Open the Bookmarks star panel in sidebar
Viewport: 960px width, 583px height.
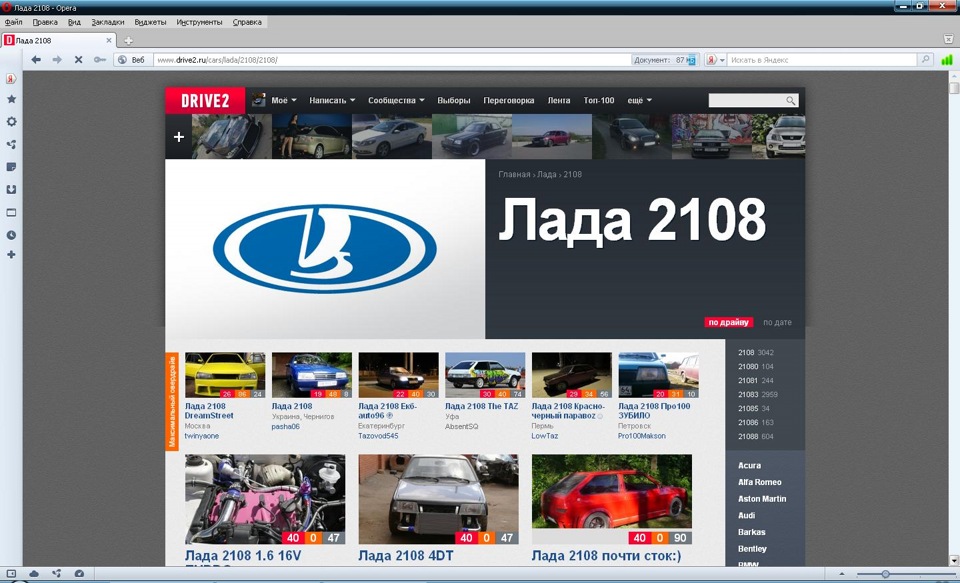point(11,99)
